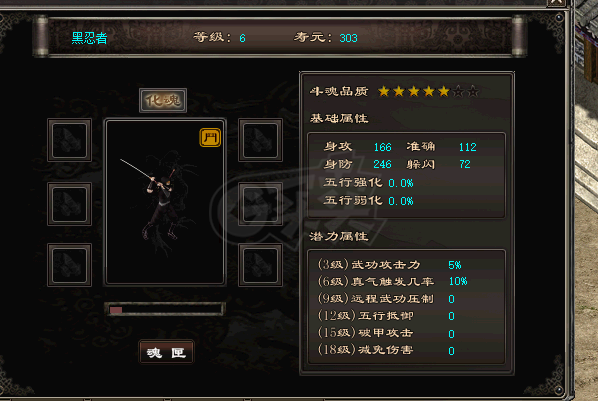Close the soul window with X

tap(556, 2)
